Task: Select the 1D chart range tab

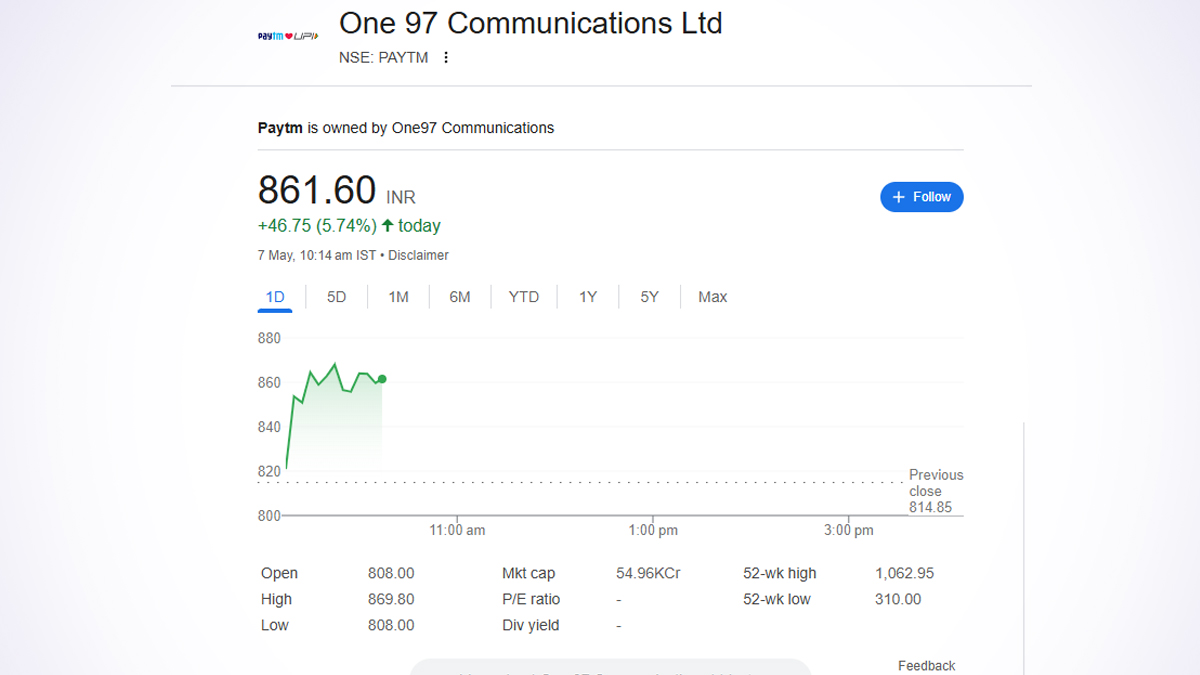Action: pos(275,297)
